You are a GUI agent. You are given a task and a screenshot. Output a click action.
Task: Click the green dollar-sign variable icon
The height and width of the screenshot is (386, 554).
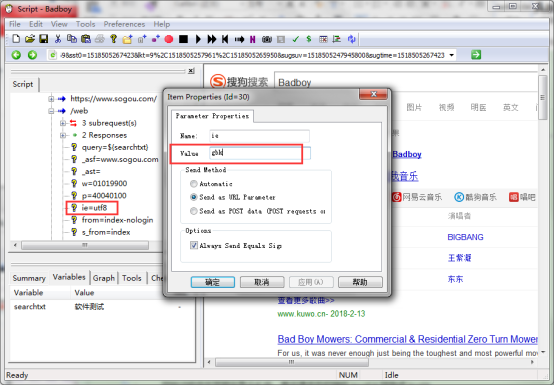[309, 39]
